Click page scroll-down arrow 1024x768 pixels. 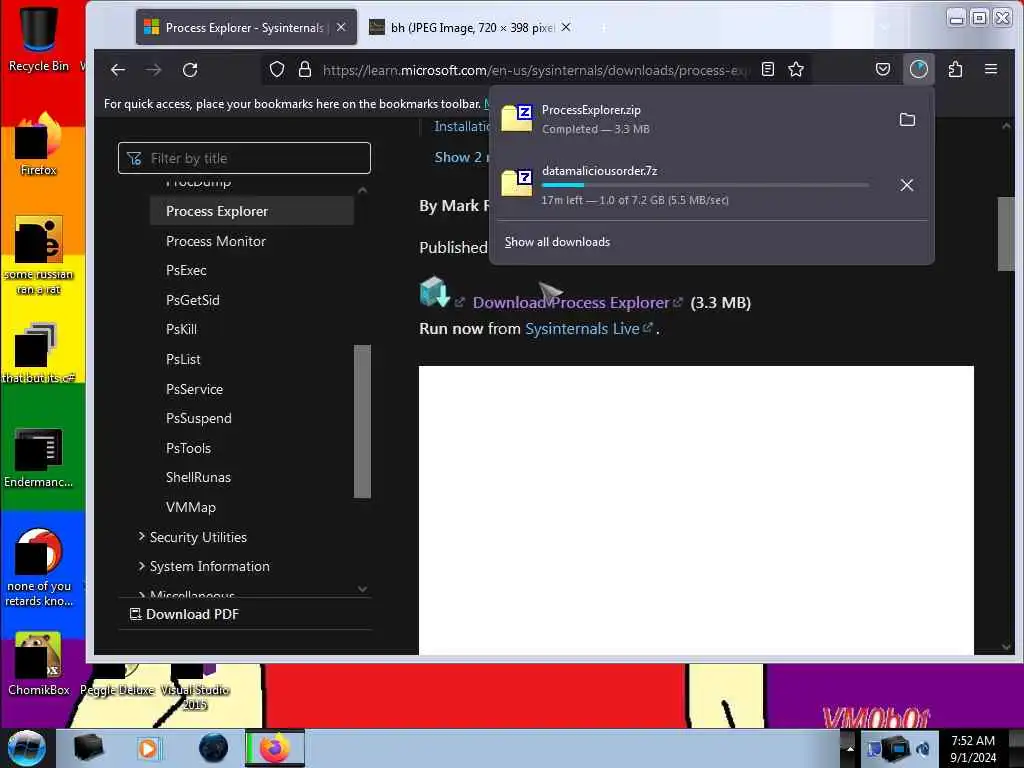(1006, 647)
